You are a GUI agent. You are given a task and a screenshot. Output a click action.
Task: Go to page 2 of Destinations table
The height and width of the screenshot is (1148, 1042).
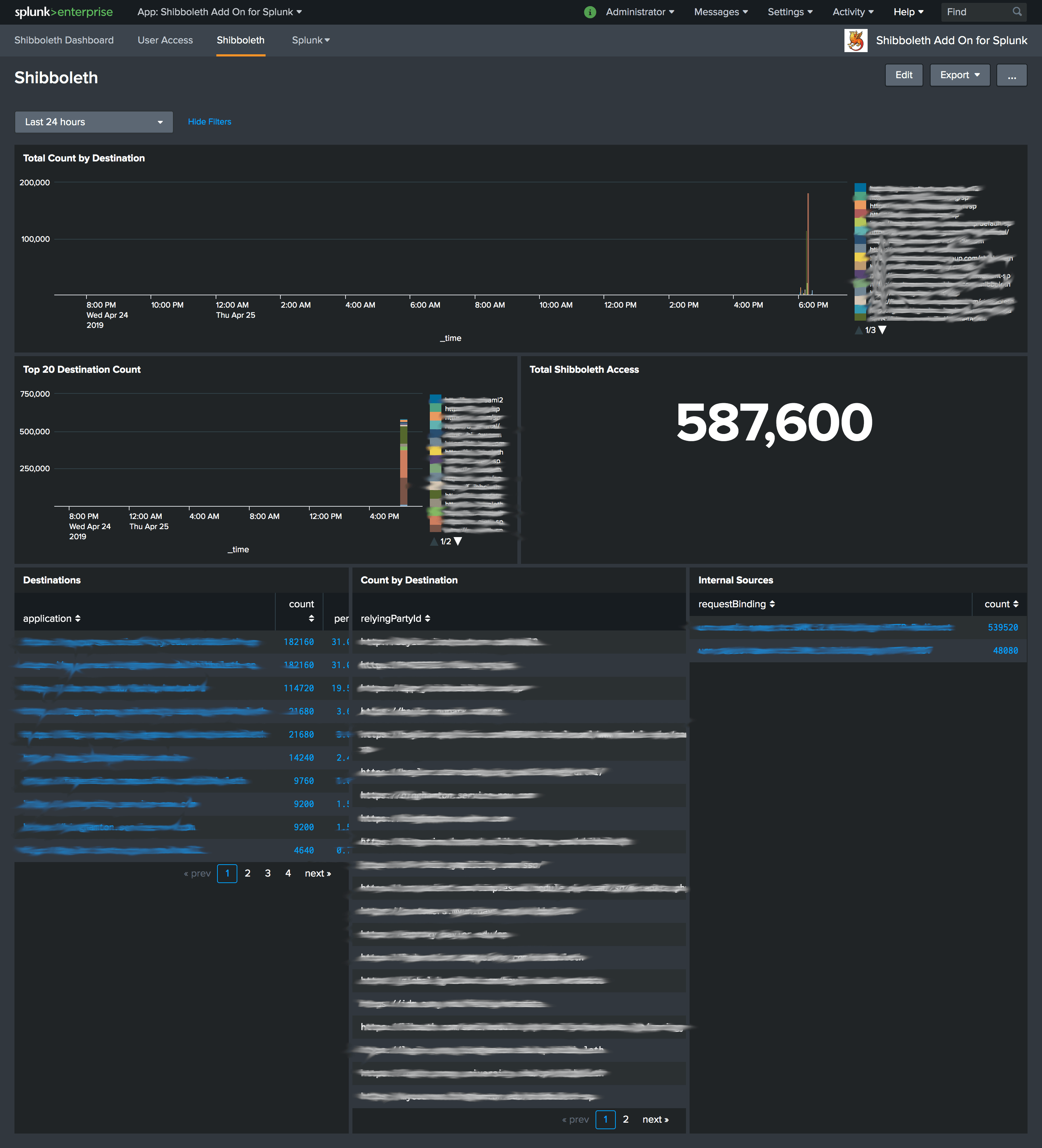pyautogui.click(x=248, y=873)
